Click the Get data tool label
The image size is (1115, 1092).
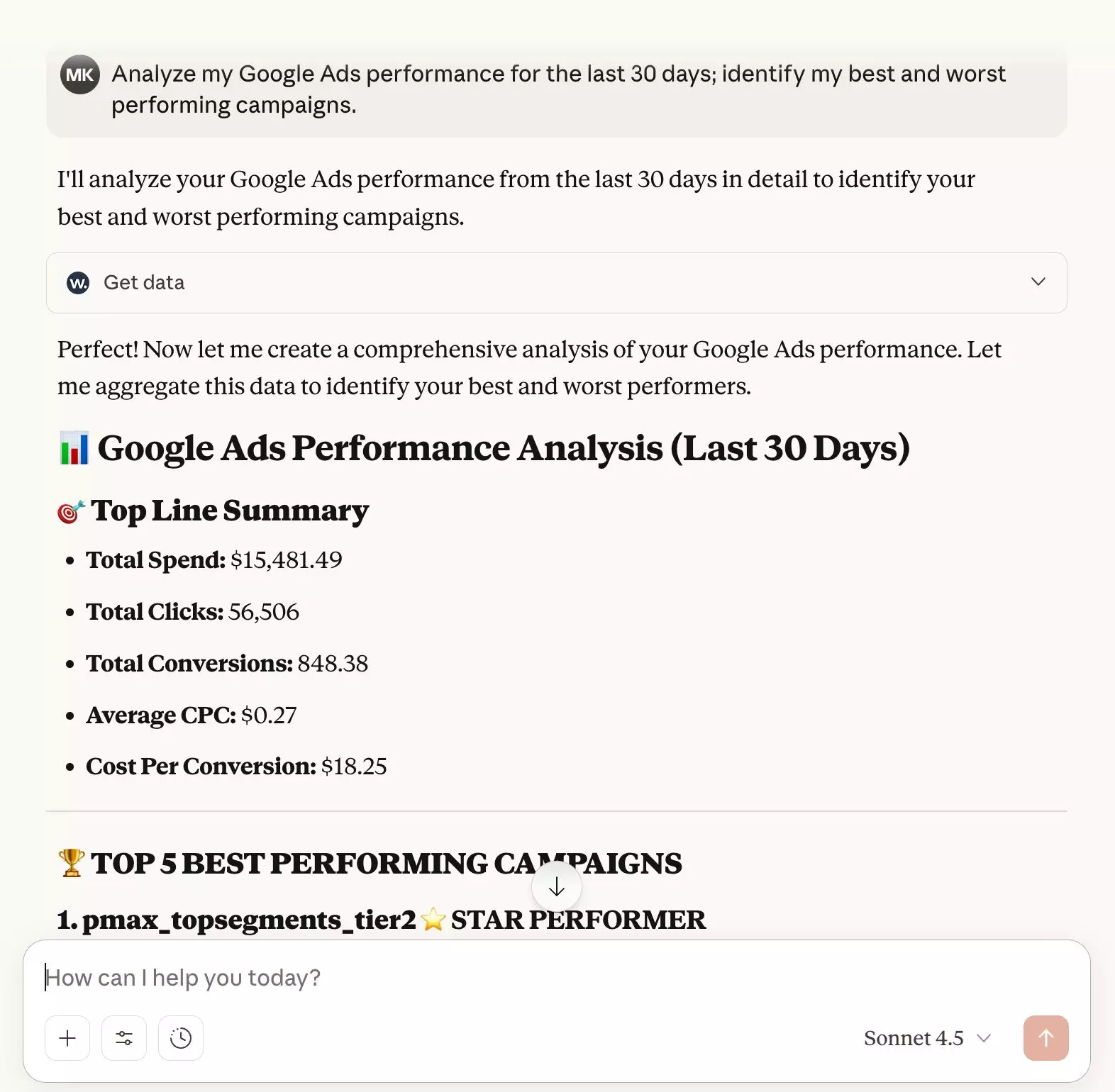[144, 283]
